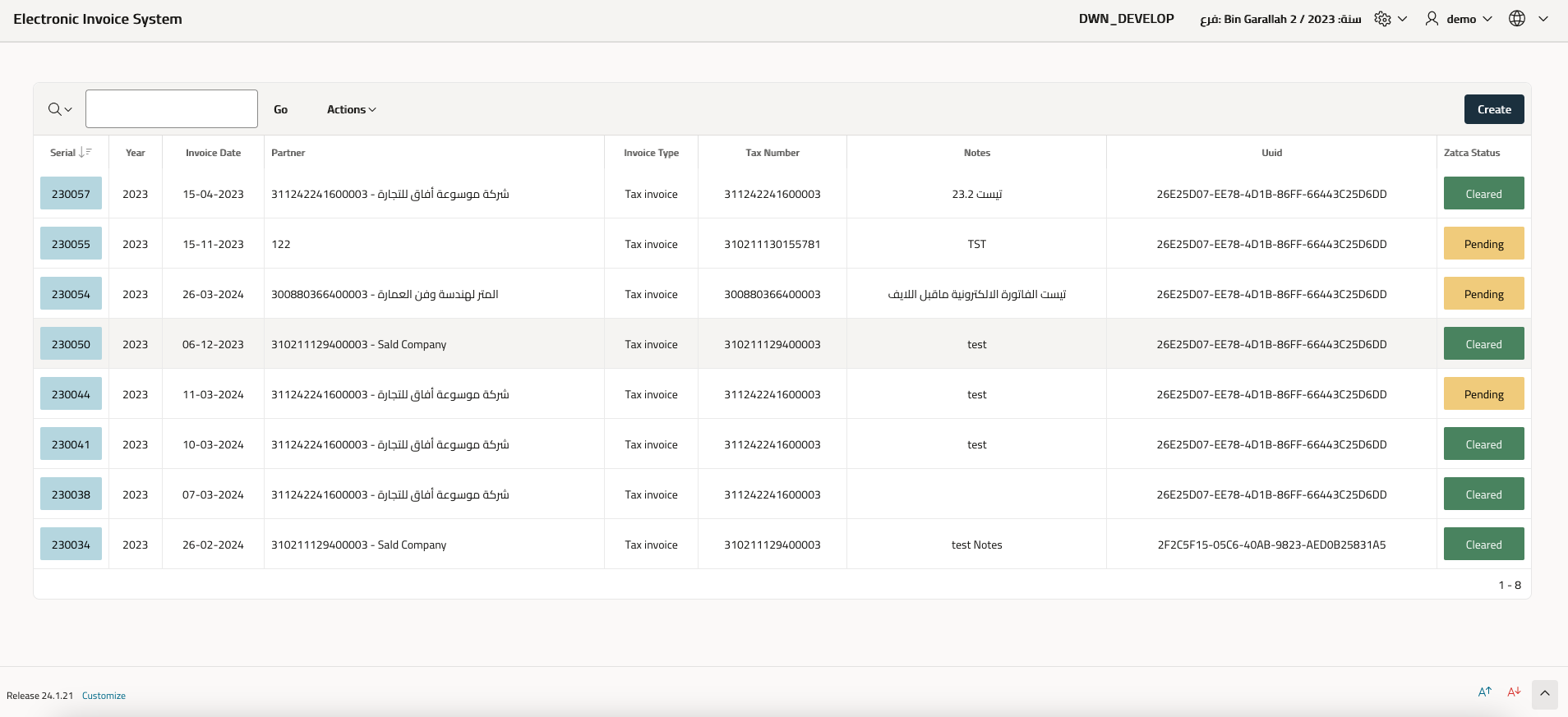Image resolution: width=1568 pixels, height=717 pixels.
Task: Click Pending status for invoice 230055
Action: [1483, 244]
